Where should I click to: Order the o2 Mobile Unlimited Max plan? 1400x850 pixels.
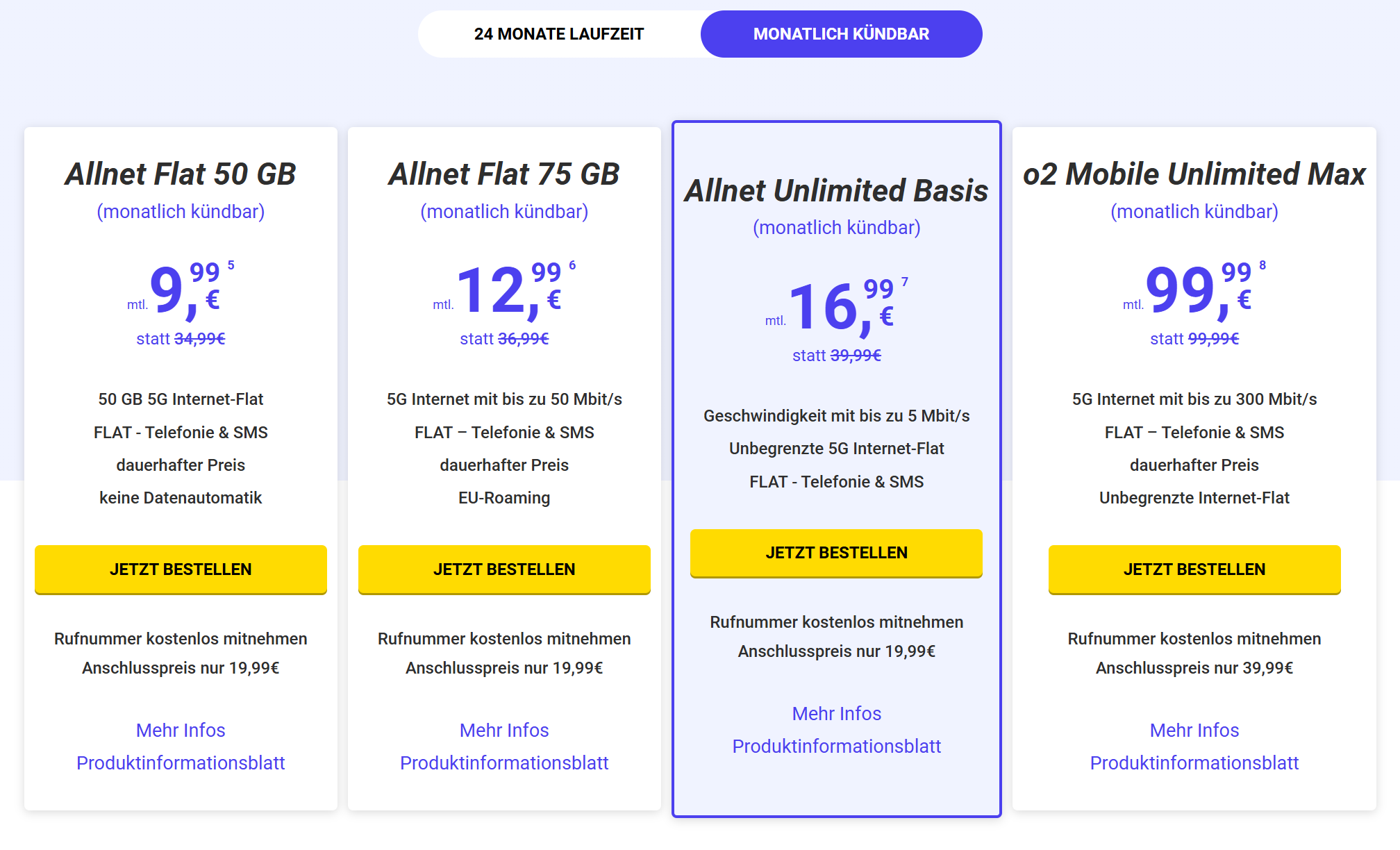pyautogui.click(x=1194, y=569)
